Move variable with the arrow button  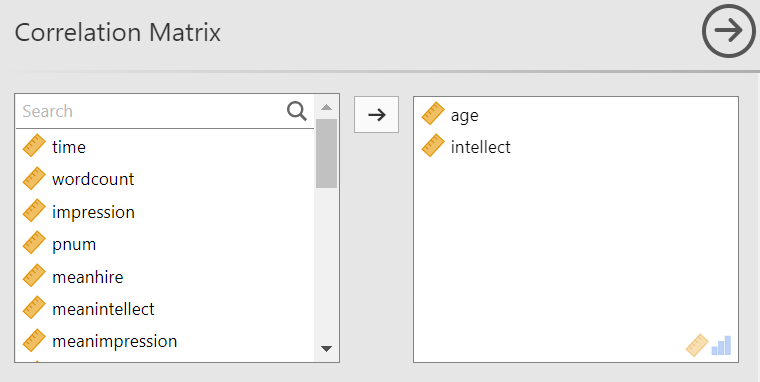(x=377, y=114)
